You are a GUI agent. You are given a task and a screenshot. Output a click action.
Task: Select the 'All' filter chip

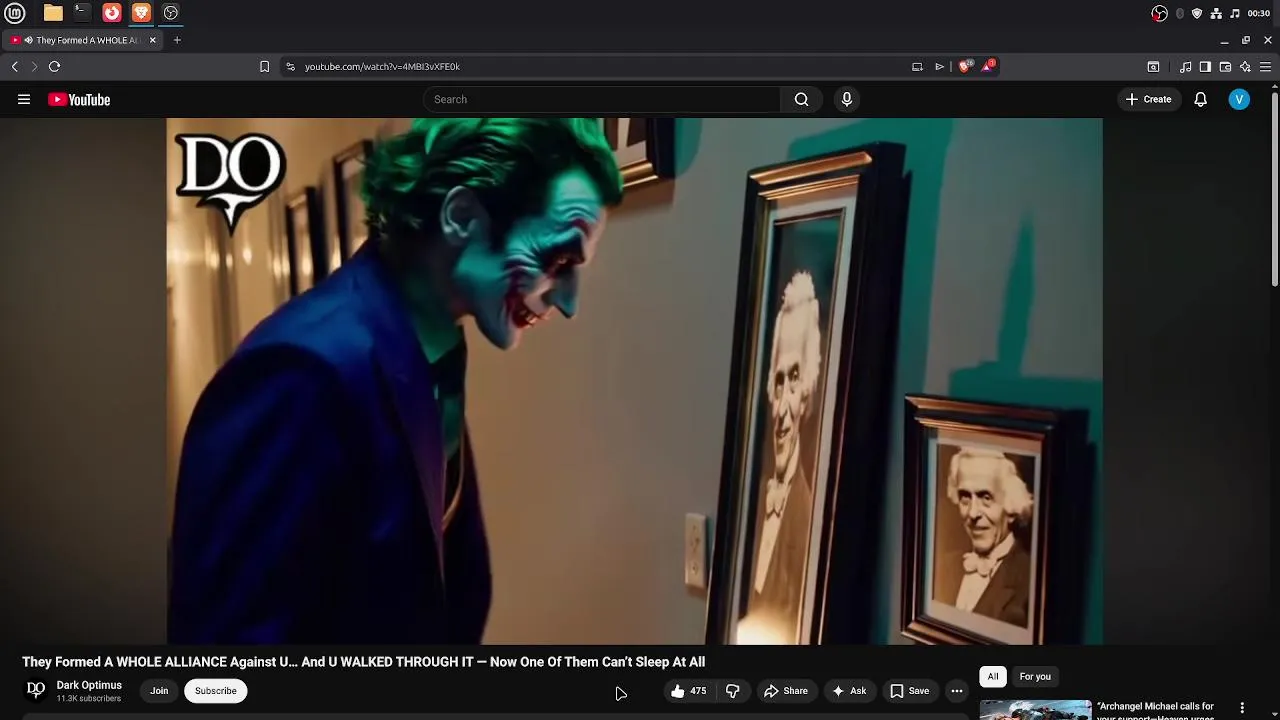click(993, 677)
